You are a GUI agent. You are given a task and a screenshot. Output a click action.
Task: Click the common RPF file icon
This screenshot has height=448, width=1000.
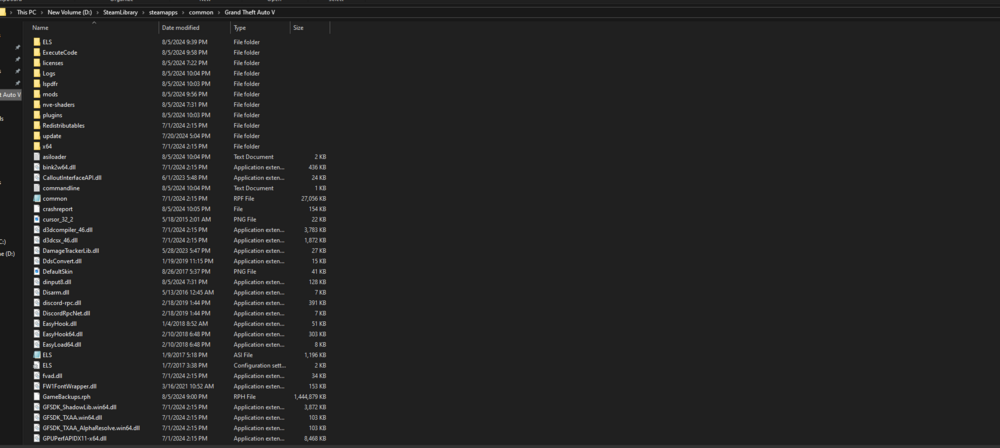click(x=36, y=198)
